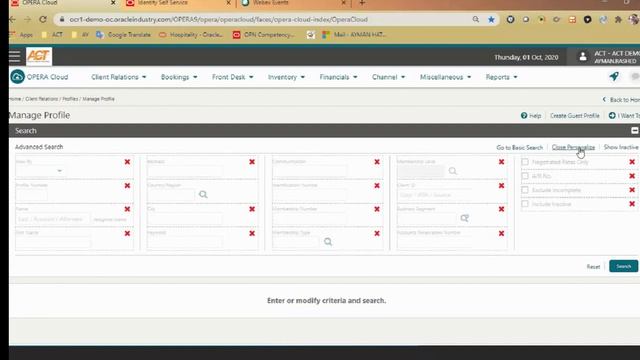The width and height of the screenshot is (640, 360).
Task: Remove the City search field
Action: tap(252, 209)
